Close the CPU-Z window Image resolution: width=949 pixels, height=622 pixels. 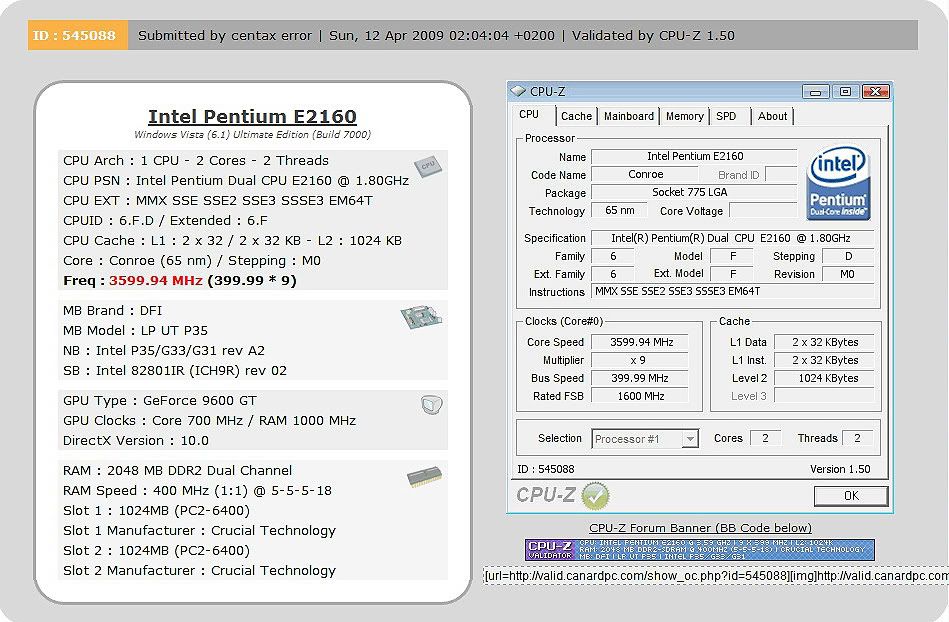[x=875, y=92]
